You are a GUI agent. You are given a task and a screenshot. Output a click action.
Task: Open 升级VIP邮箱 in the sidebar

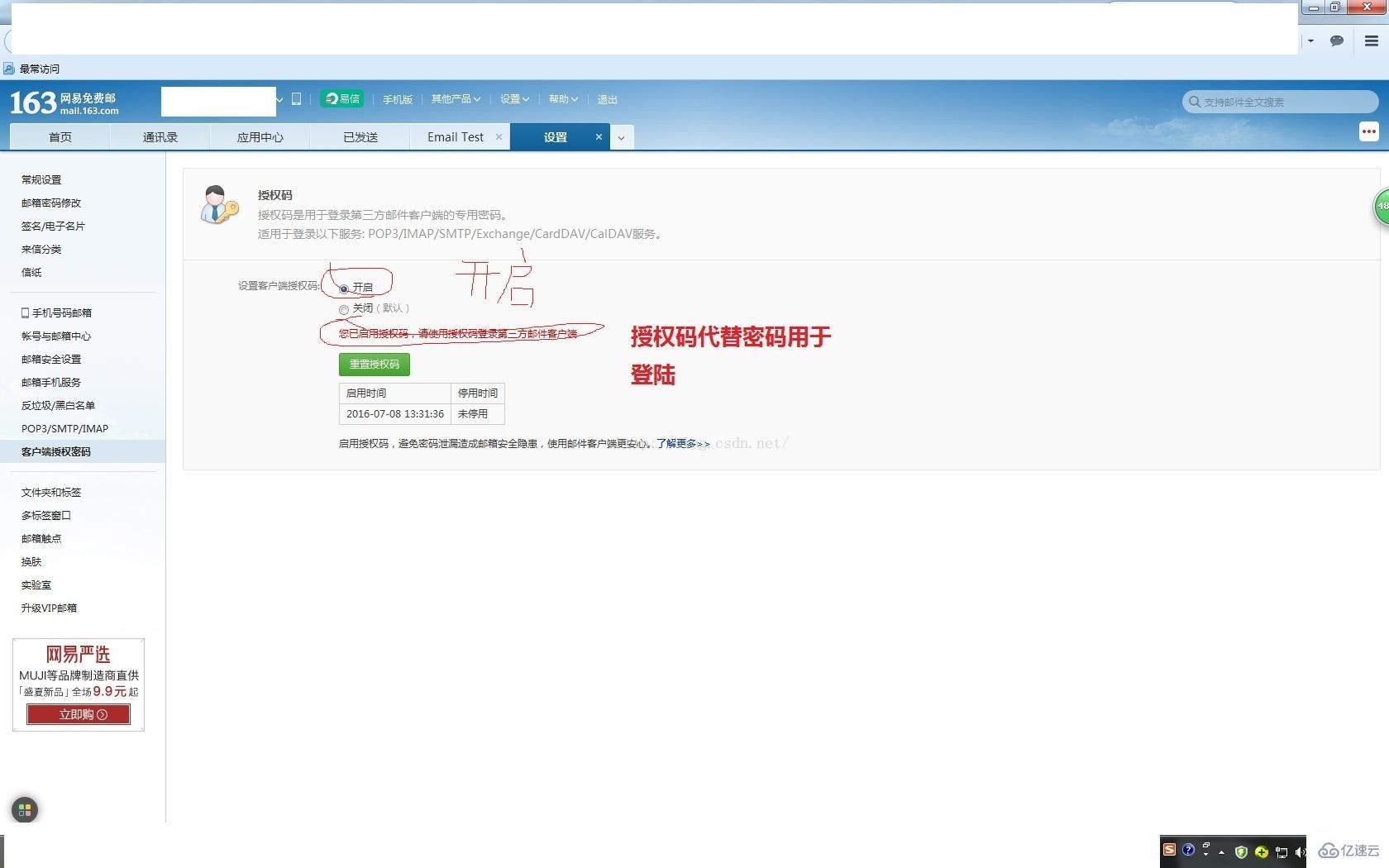point(49,608)
